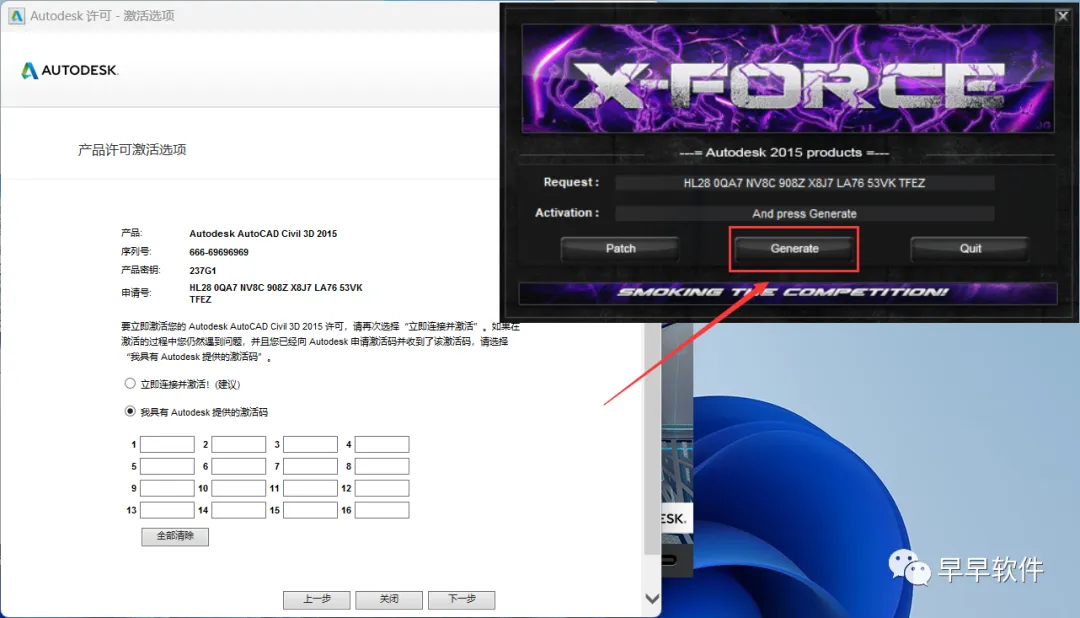The image size is (1080, 618).
Task: Click the product key 237G1
Action: [x=202, y=271]
